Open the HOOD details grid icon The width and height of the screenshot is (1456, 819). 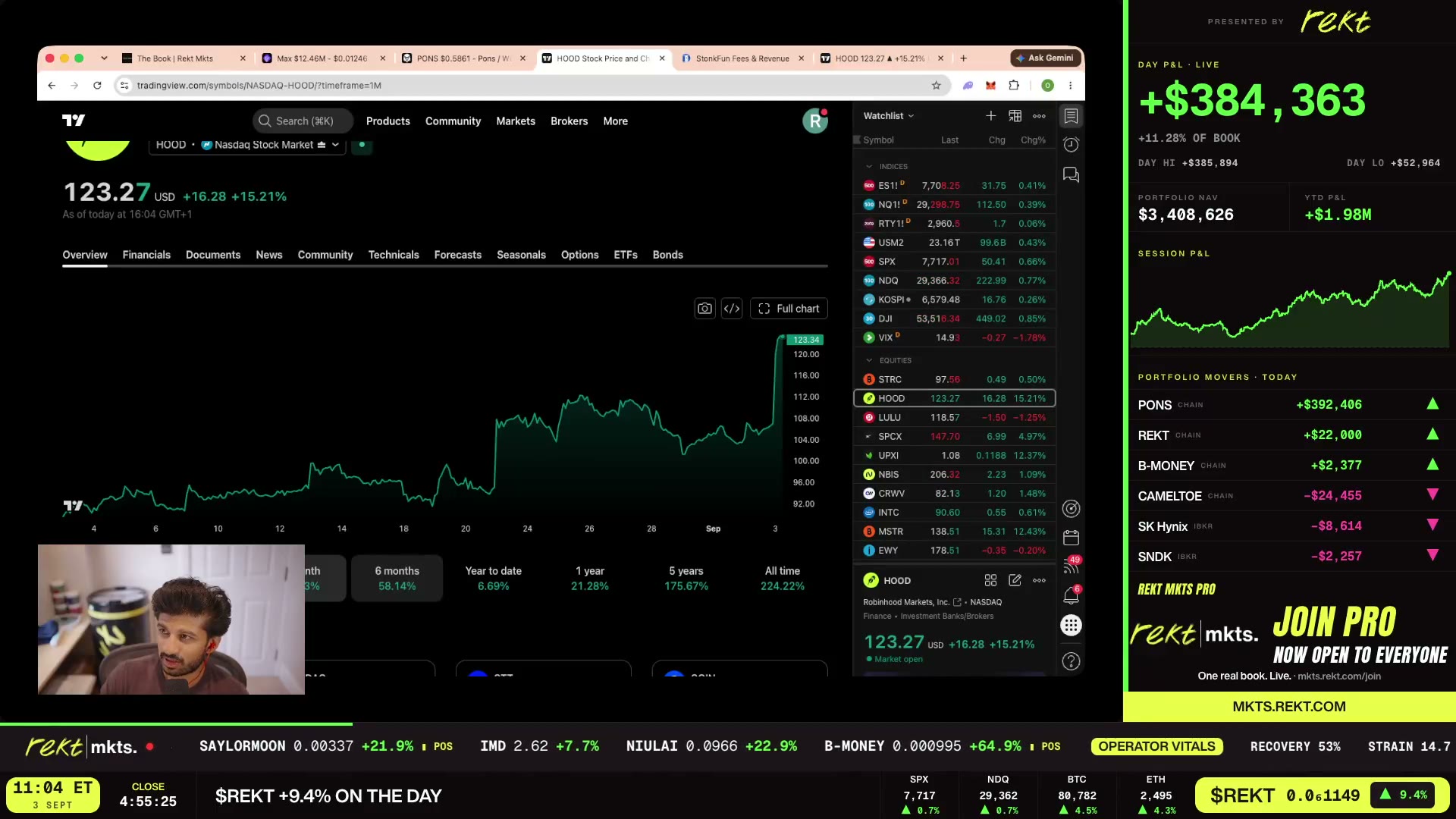click(990, 580)
